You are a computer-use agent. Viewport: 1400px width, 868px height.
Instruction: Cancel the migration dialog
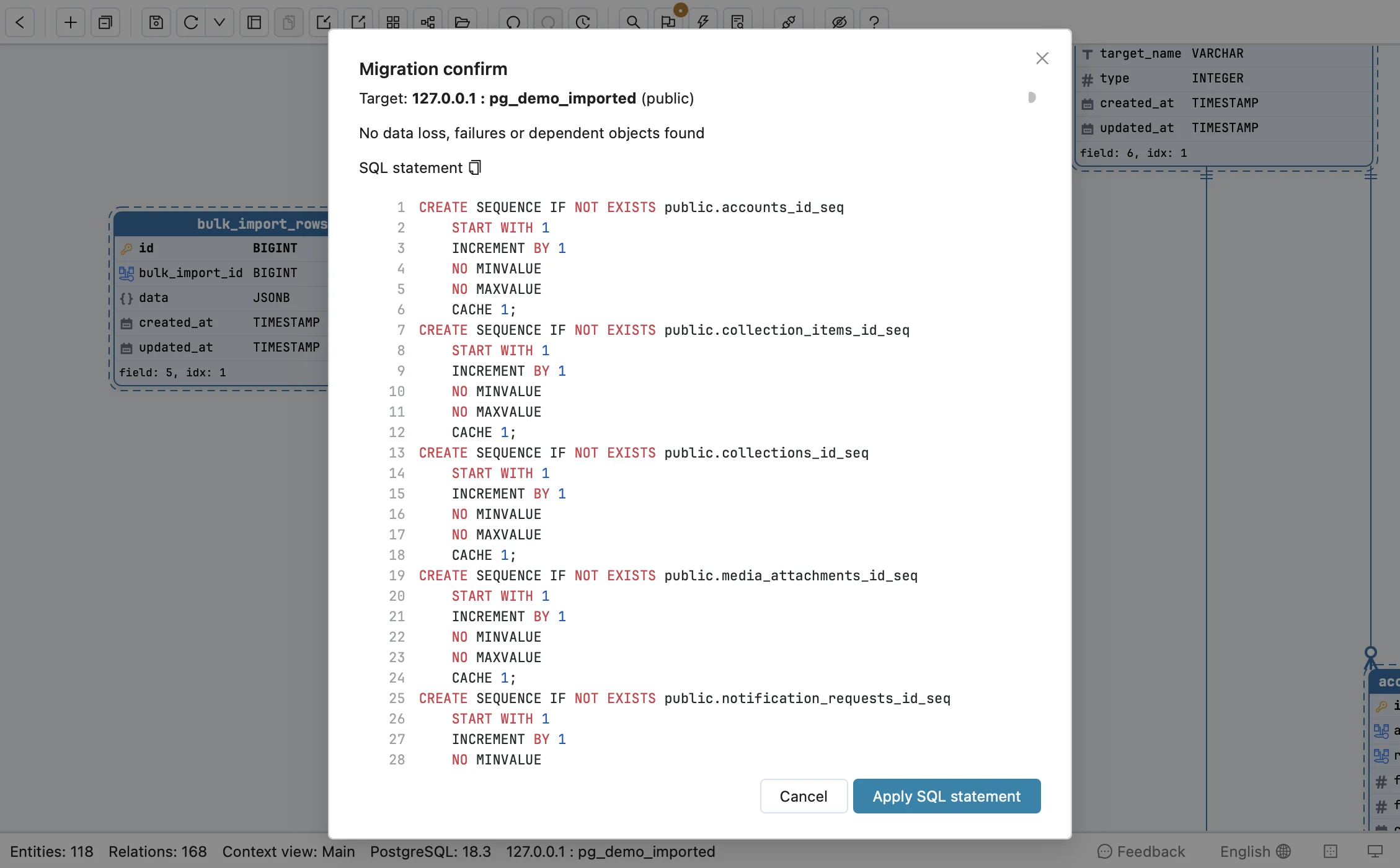804,796
